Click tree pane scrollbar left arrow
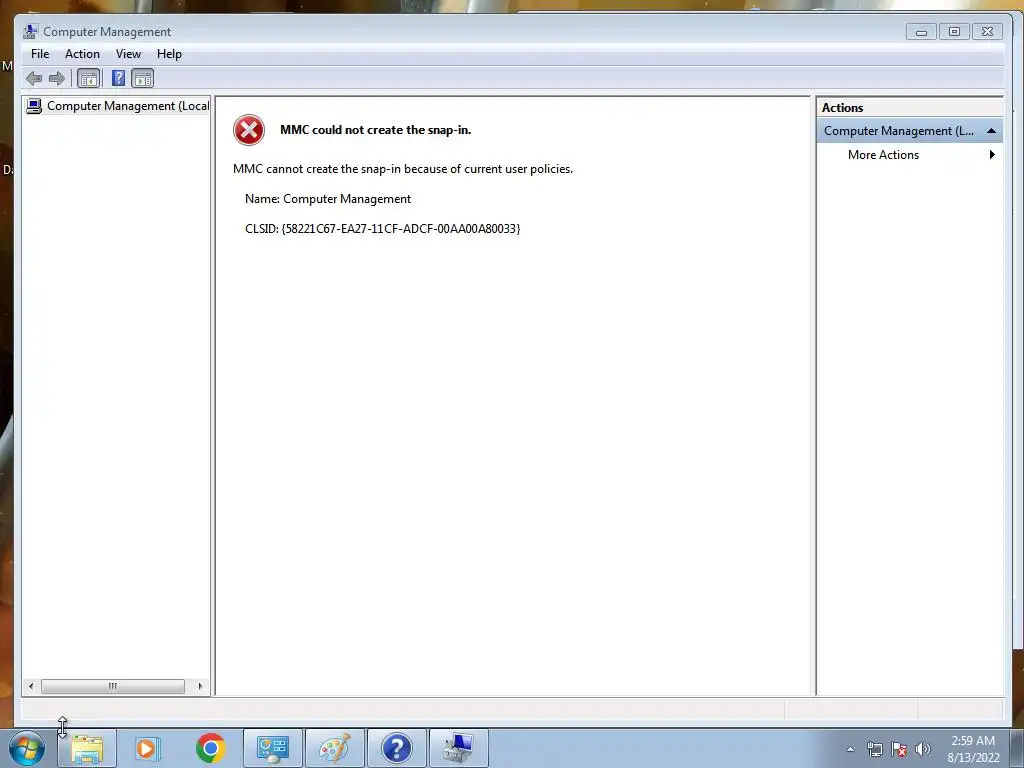1024x768 pixels. (31, 686)
